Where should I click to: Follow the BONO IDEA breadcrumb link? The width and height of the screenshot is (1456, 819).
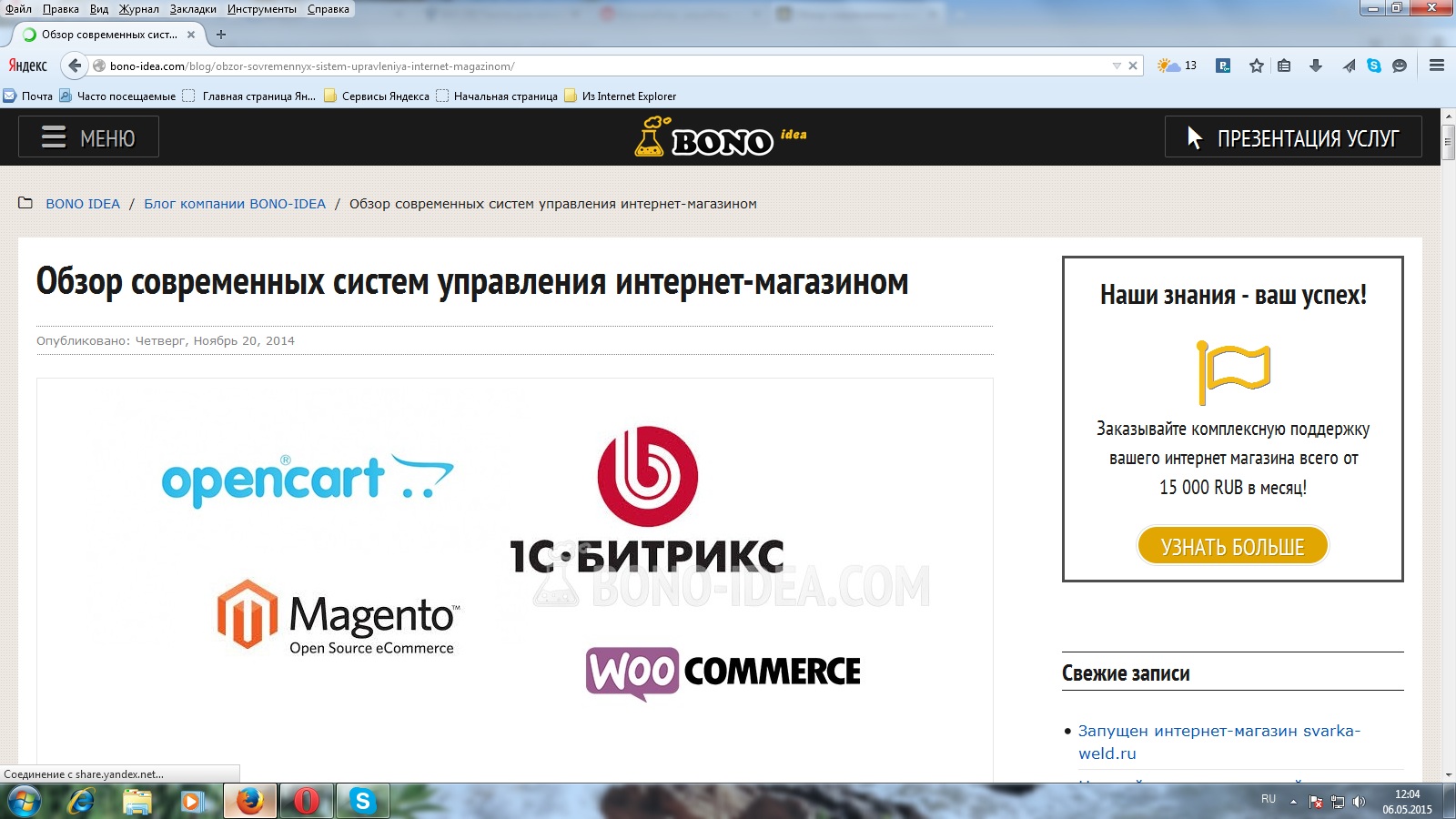pos(83,204)
